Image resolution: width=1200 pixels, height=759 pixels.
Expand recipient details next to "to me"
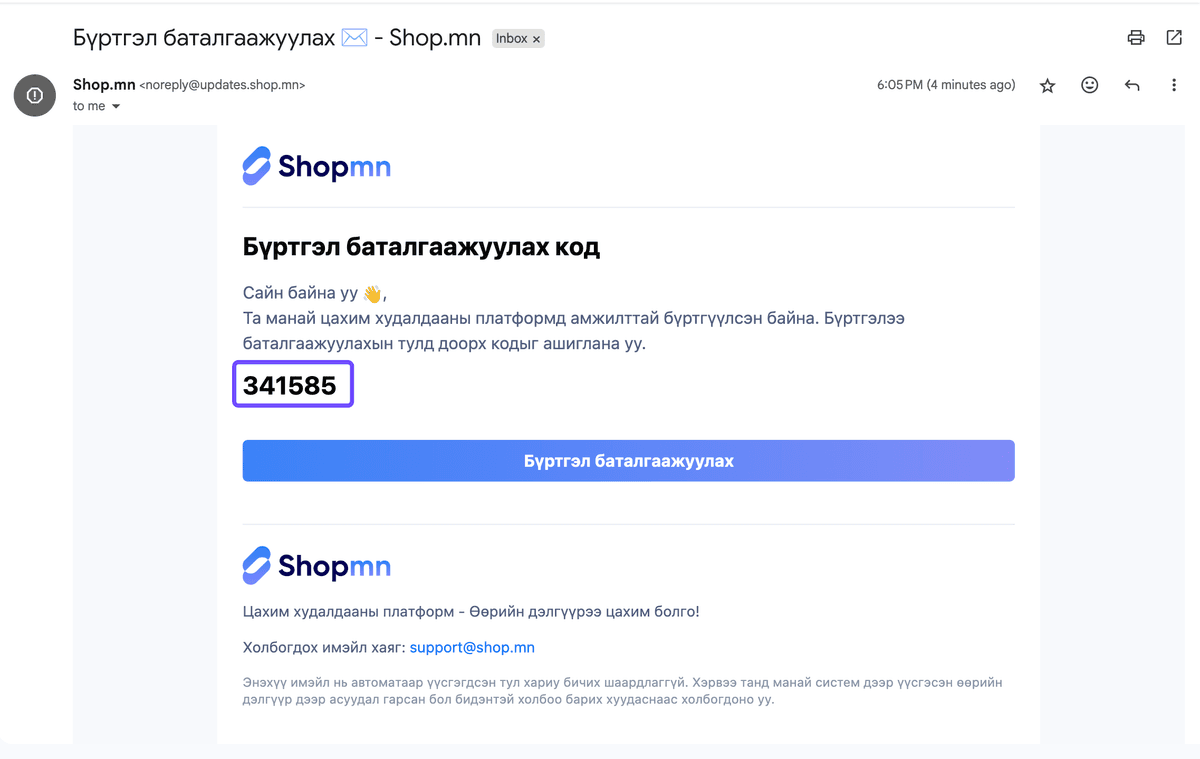coord(116,106)
